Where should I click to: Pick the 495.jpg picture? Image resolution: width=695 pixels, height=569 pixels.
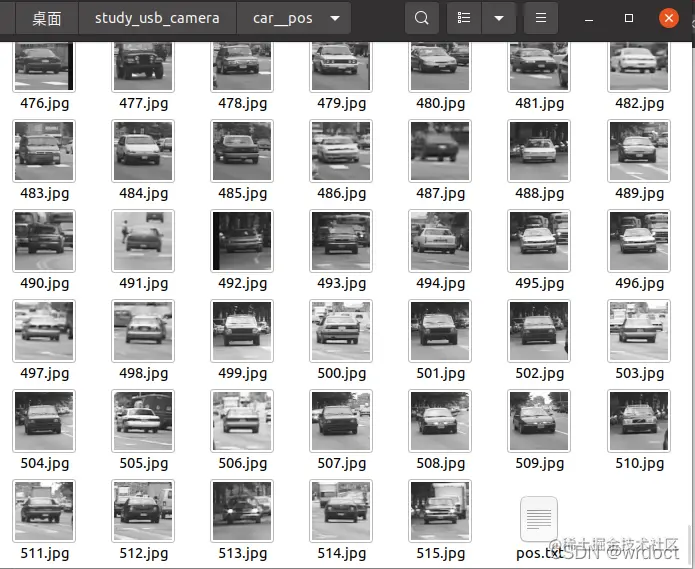click(539, 241)
